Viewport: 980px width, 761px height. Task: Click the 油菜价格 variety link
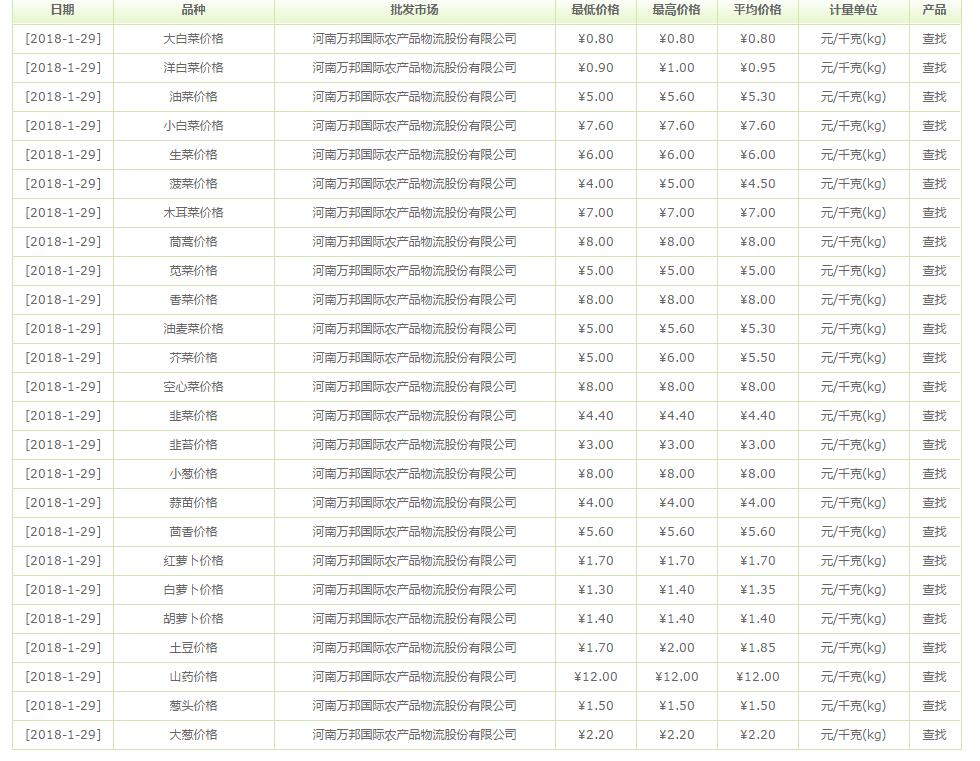point(193,97)
